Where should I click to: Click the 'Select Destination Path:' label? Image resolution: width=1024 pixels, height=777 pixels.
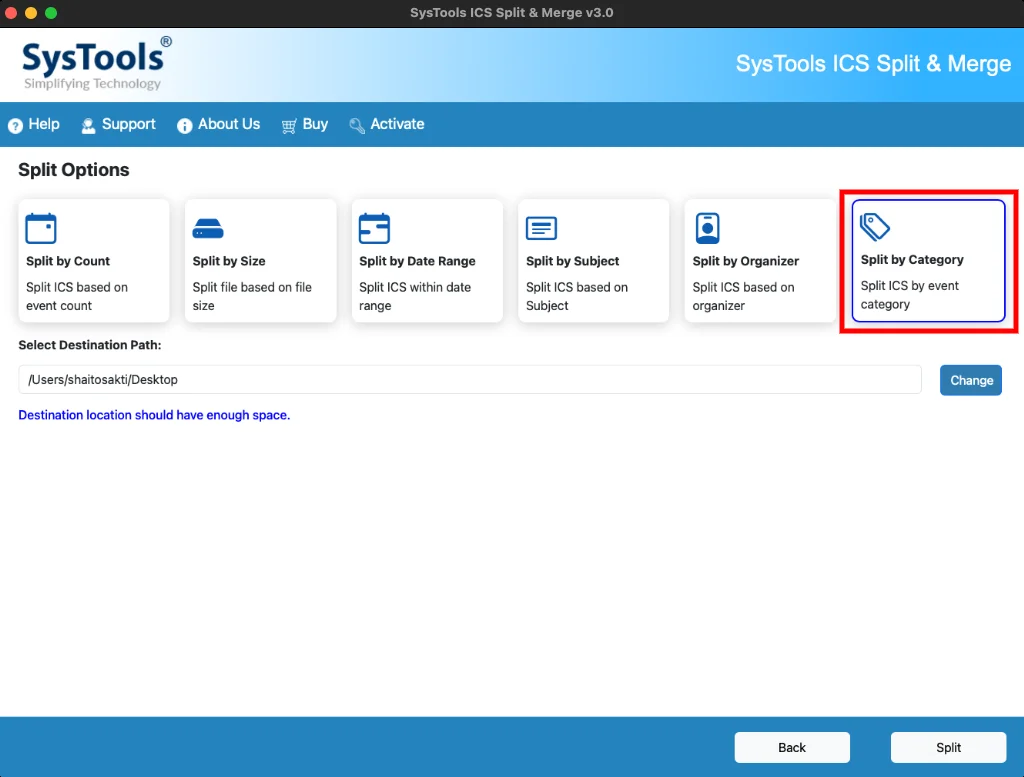[89, 345]
